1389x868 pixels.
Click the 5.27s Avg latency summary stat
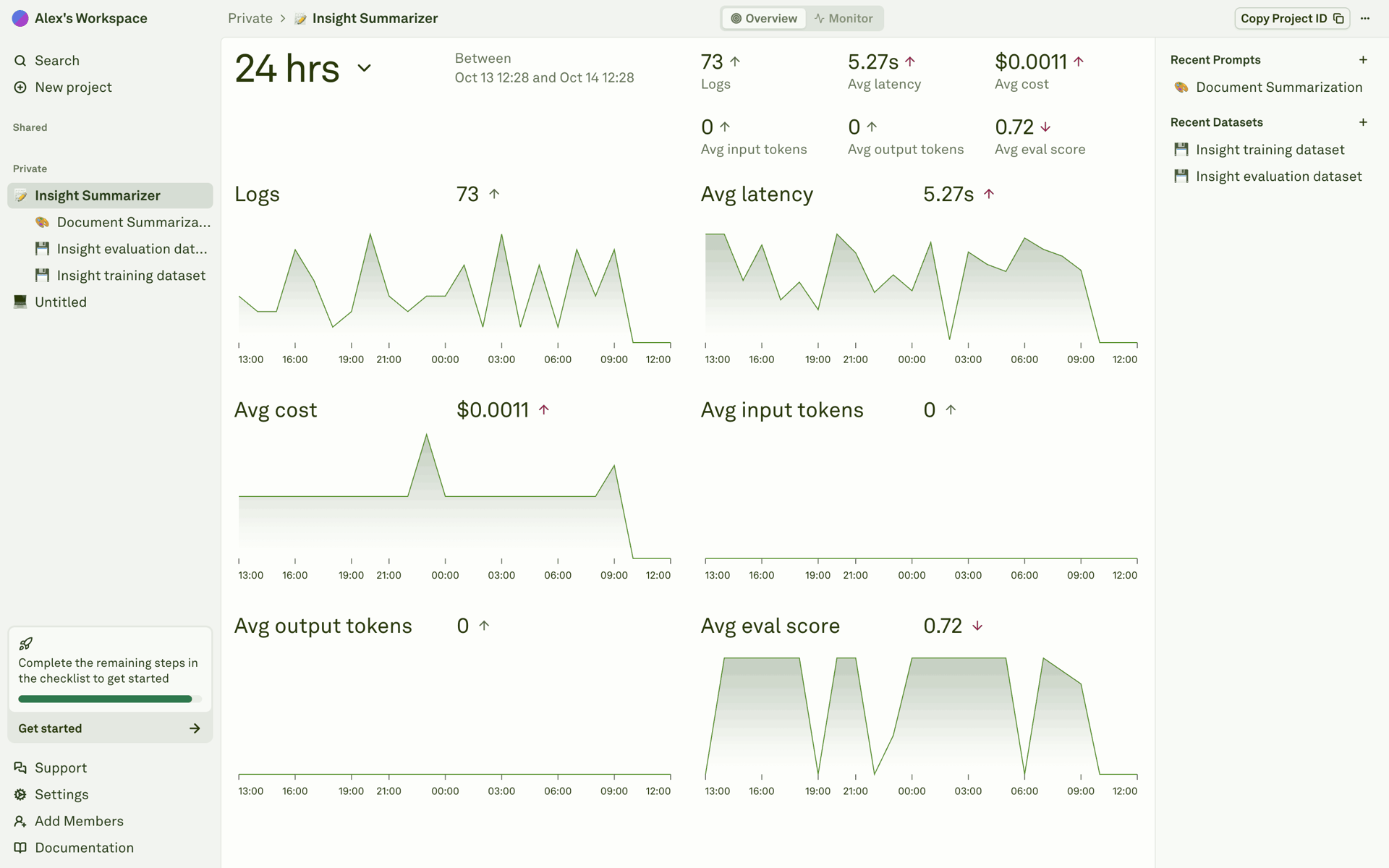[884, 72]
